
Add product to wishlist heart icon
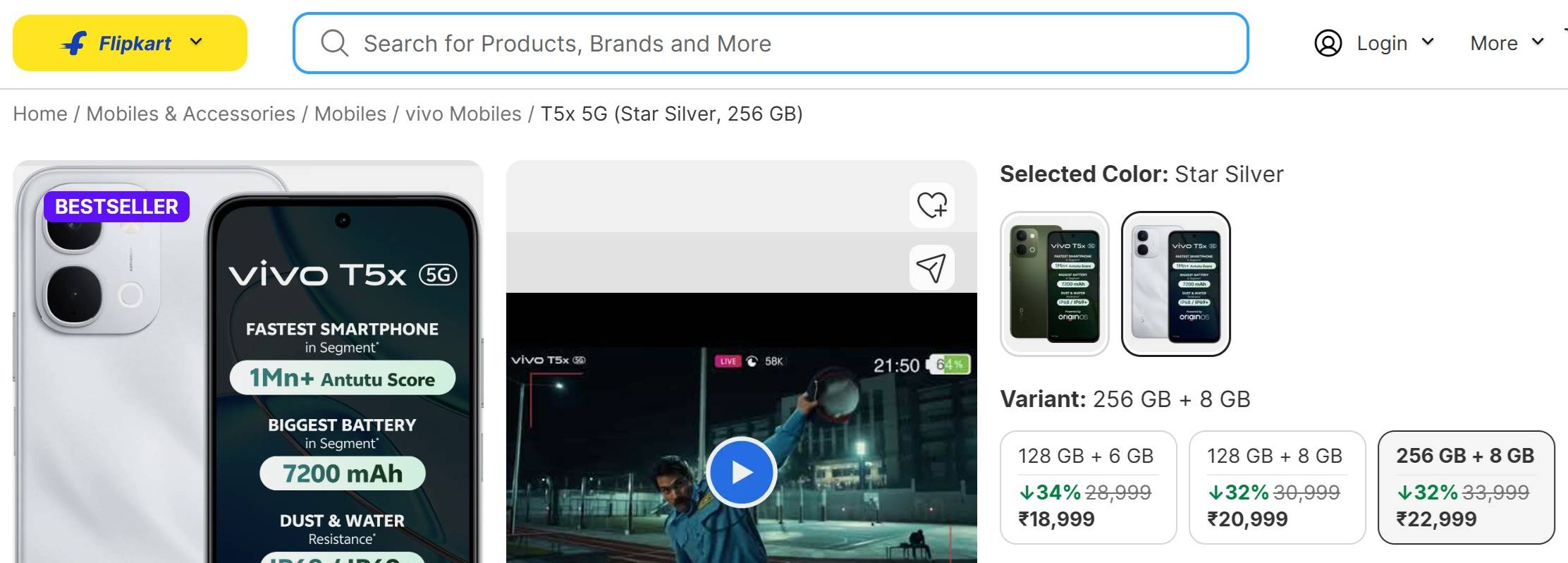point(931,205)
